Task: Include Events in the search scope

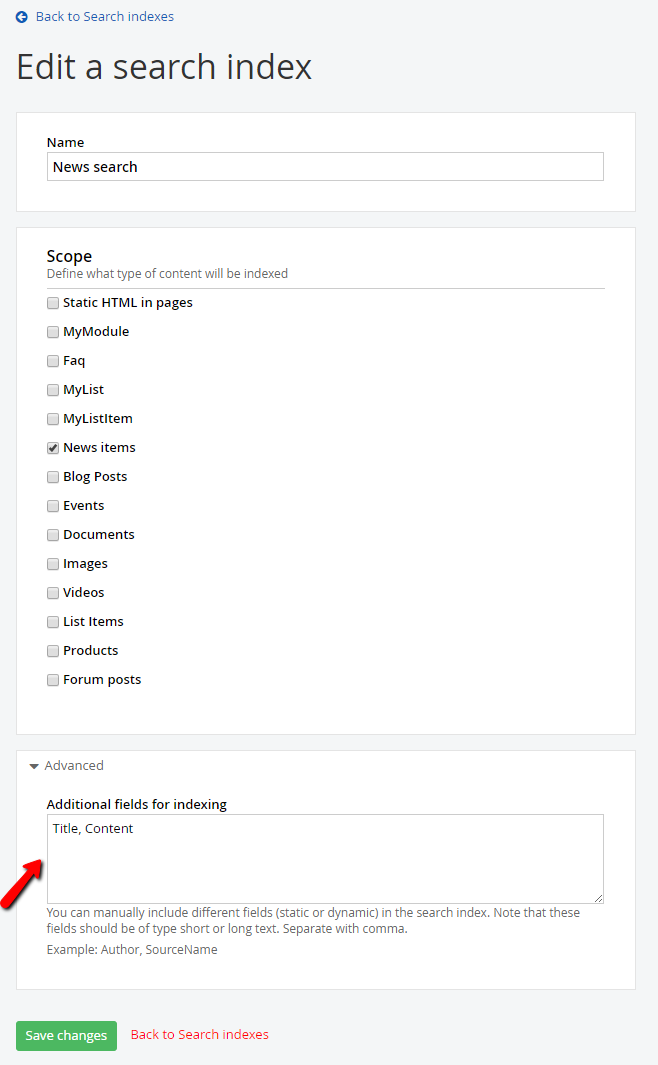Action: (x=52, y=505)
